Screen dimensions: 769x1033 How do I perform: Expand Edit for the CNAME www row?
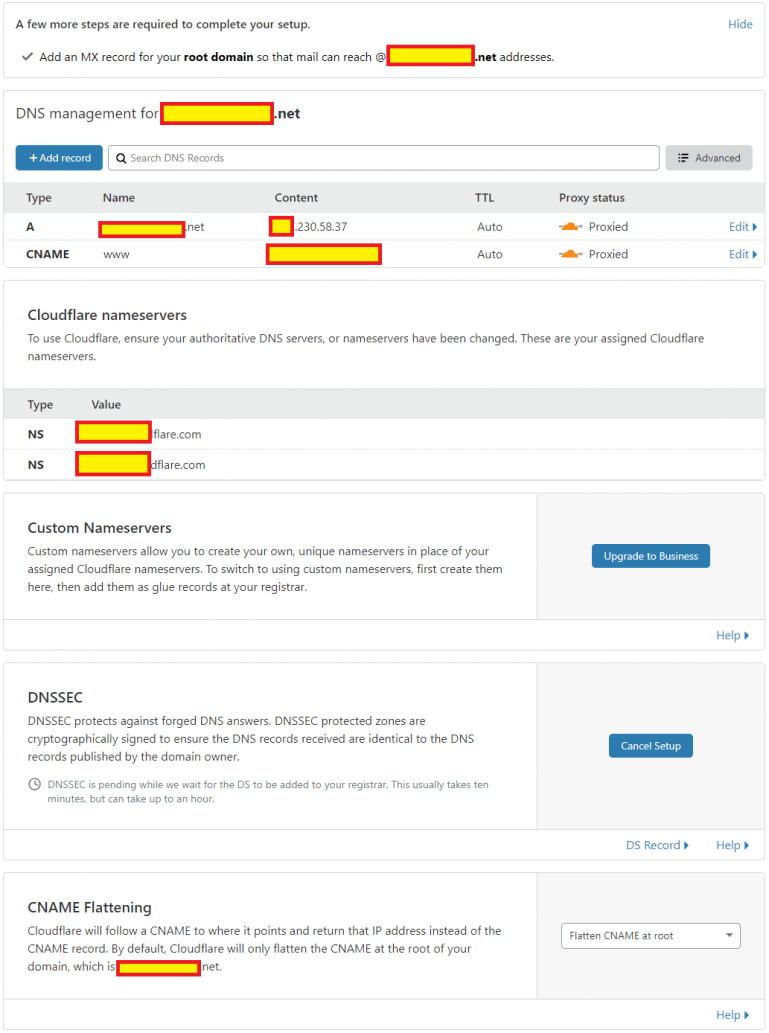tap(742, 255)
